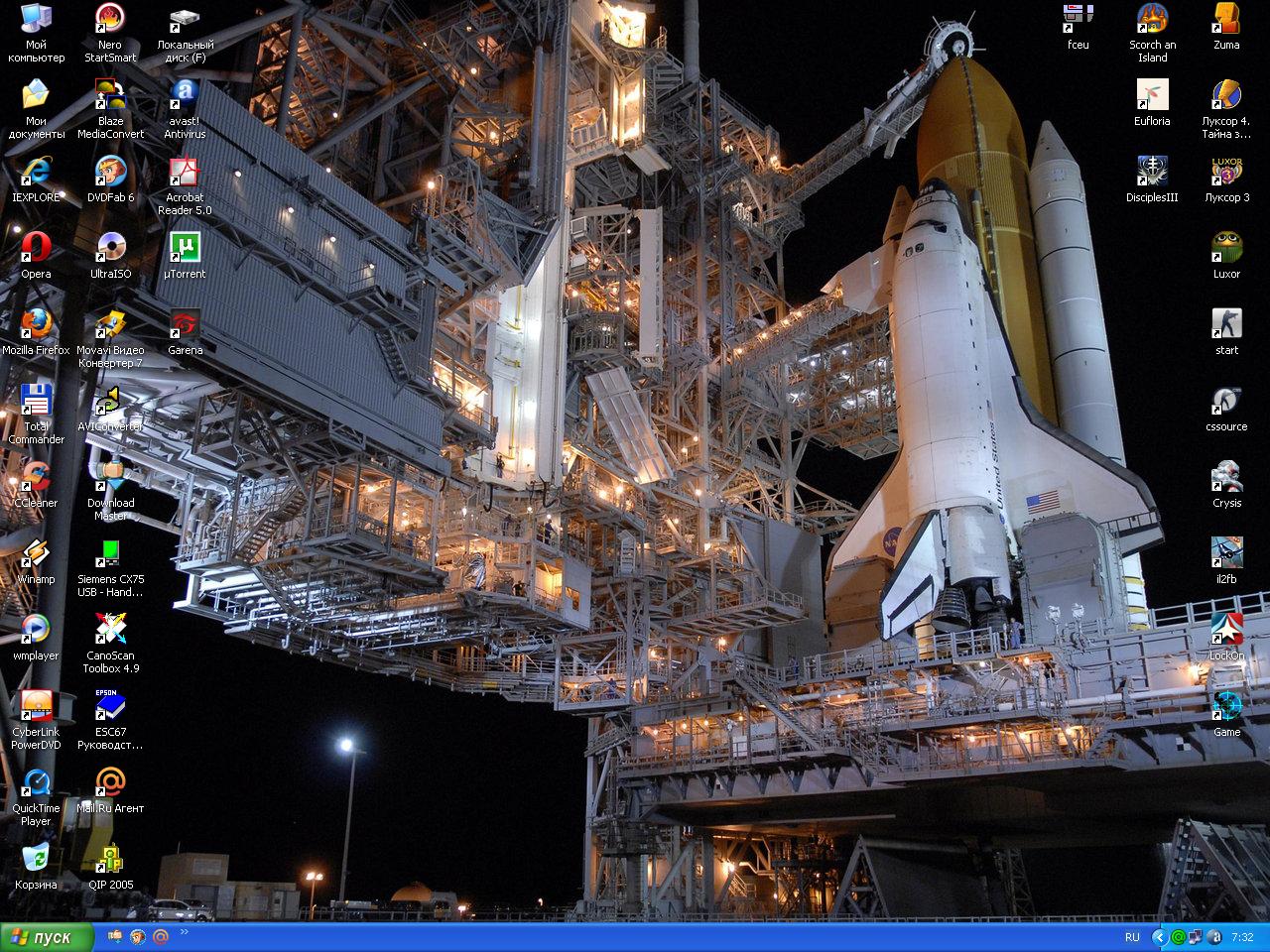Open the RU language indicator
1270x952 pixels.
click(x=1132, y=937)
